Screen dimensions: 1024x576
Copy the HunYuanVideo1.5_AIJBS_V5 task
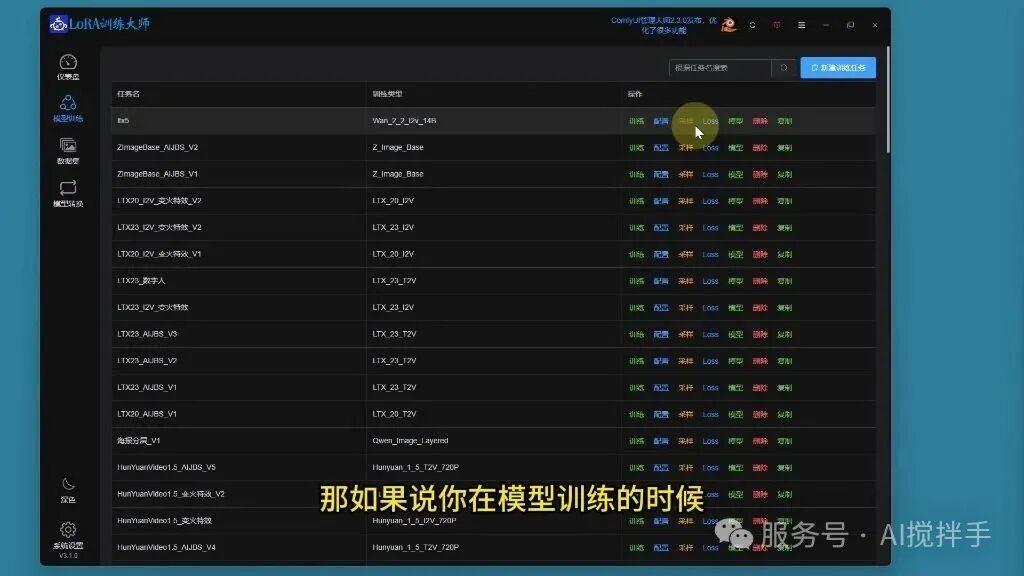(x=784, y=468)
